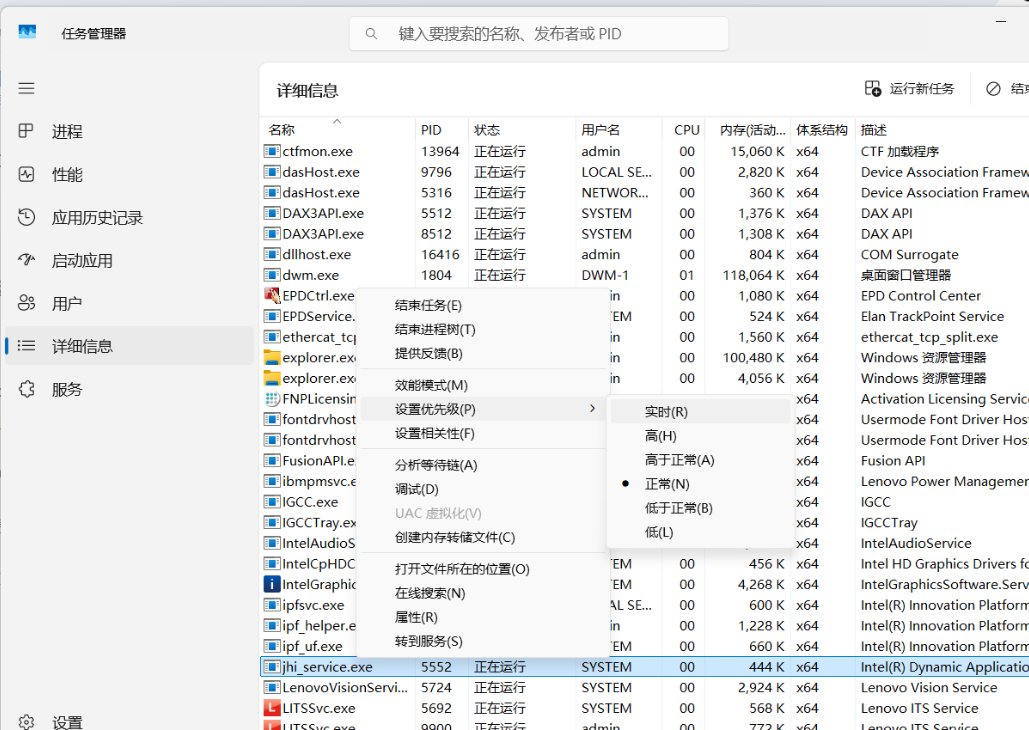Click the first explorer.exe folder icon
Image resolution: width=1029 pixels, height=730 pixels.
coord(272,358)
